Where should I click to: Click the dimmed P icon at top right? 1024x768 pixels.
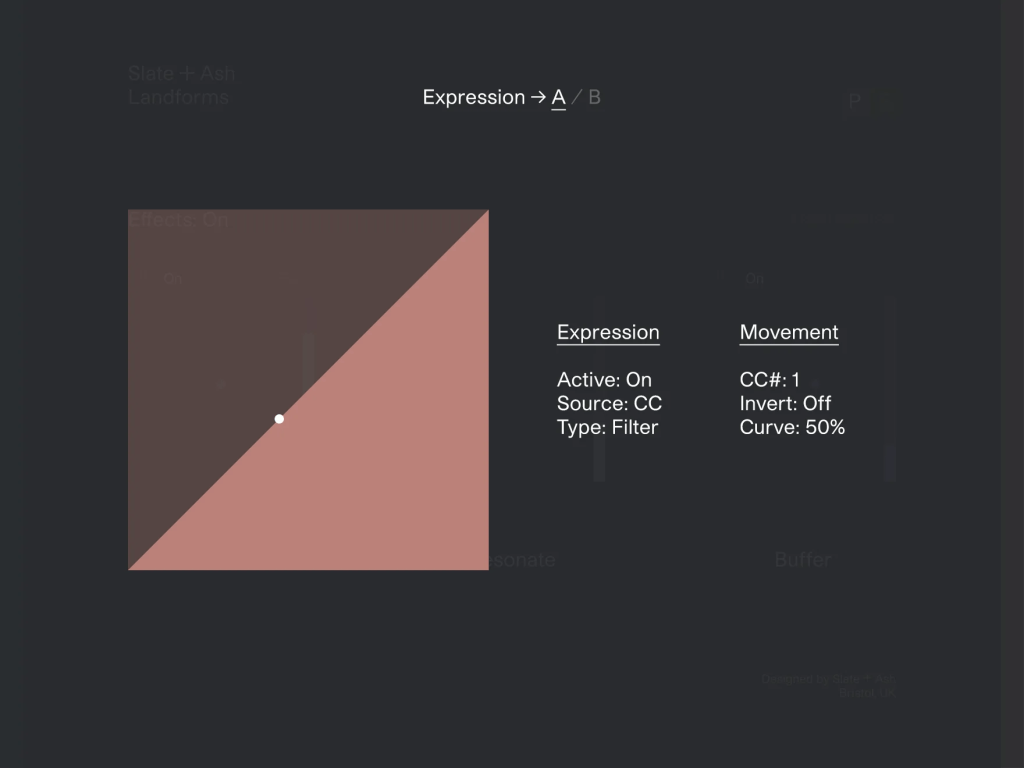(854, 101)
